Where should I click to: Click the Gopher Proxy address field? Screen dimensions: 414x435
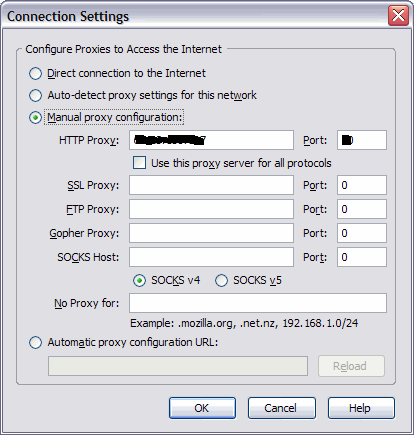(x=211, y=233)
